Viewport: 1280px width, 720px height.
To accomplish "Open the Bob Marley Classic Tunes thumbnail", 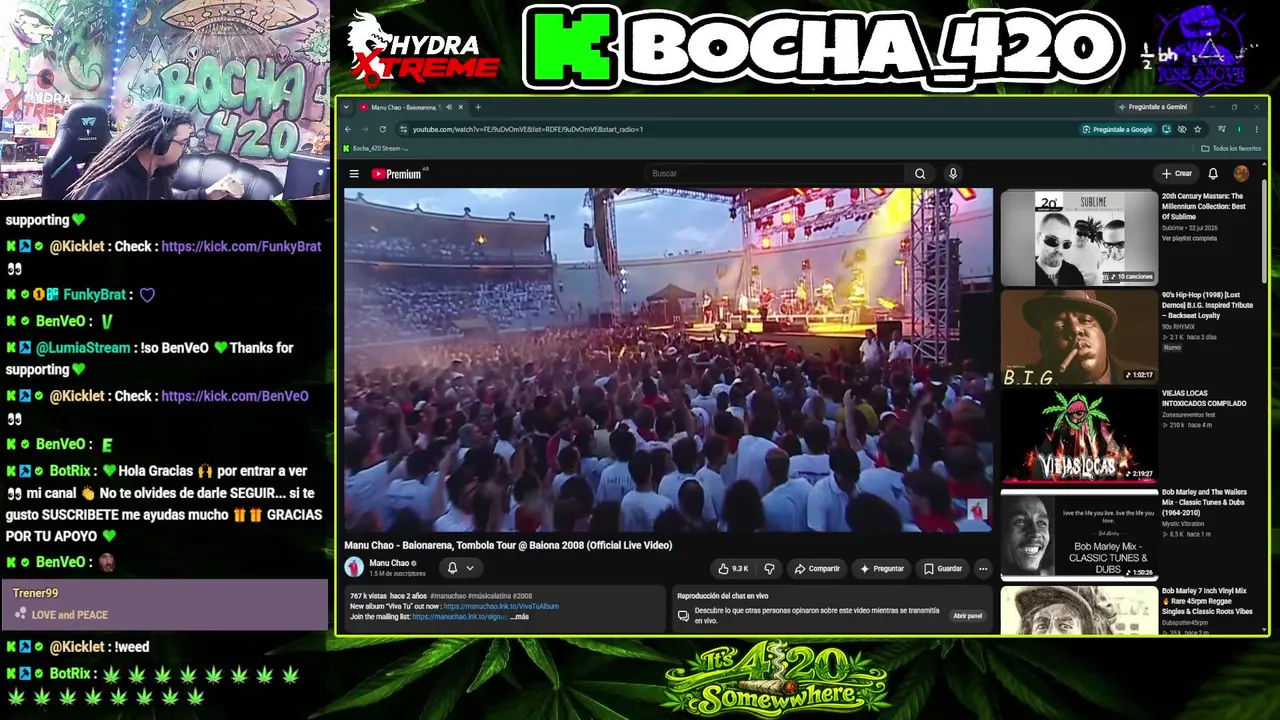I will [x=1079, y=534].
